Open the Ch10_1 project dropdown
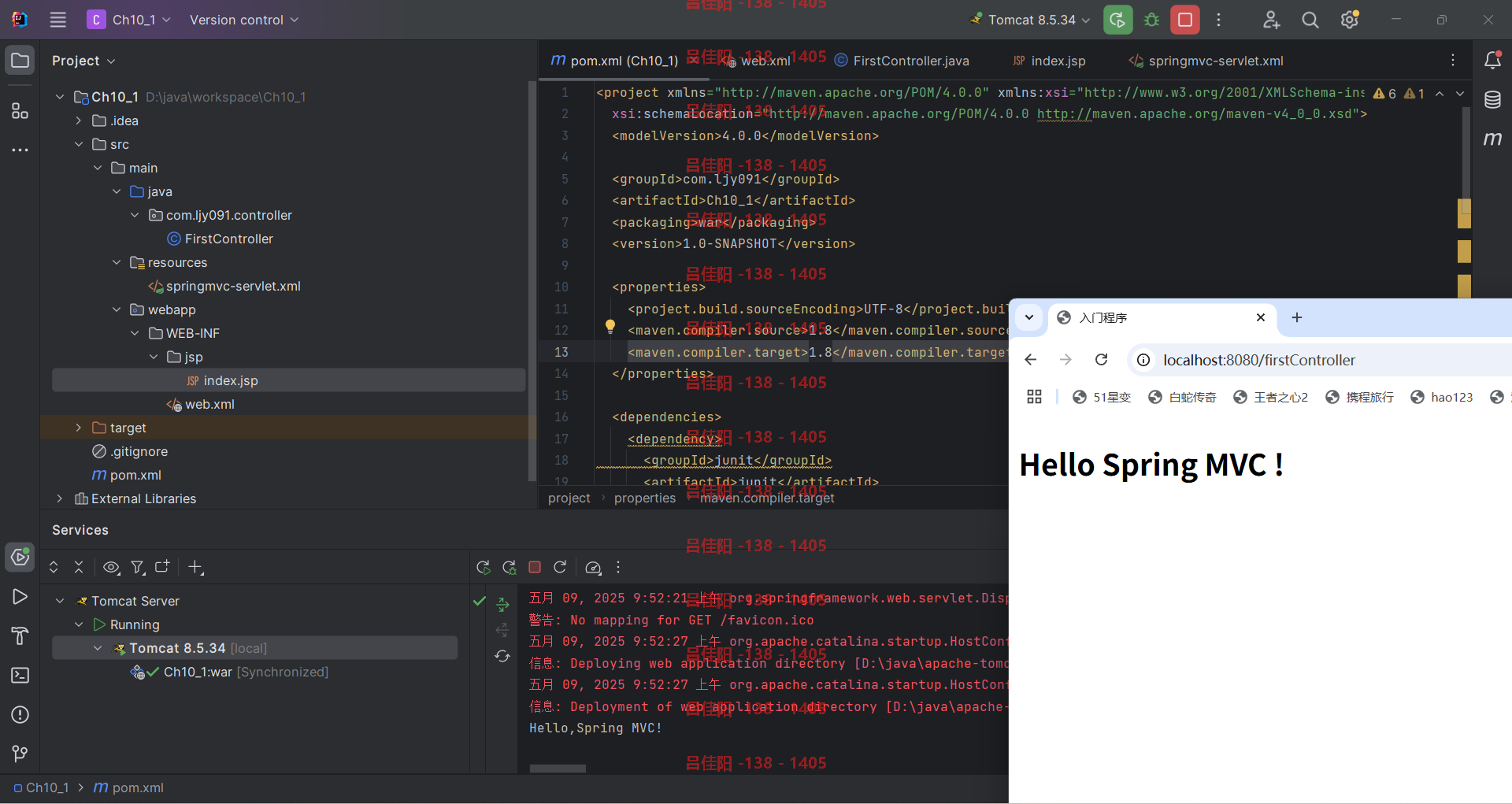 tap(130, 20)
